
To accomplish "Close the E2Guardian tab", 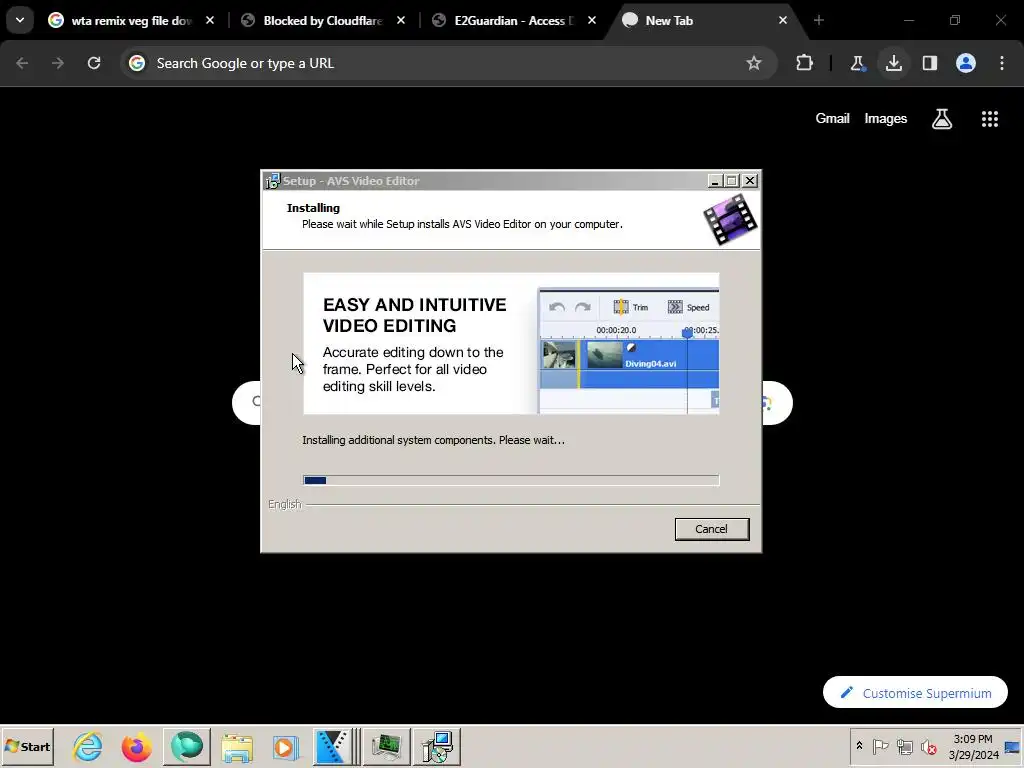I will [x=592, y=21].
